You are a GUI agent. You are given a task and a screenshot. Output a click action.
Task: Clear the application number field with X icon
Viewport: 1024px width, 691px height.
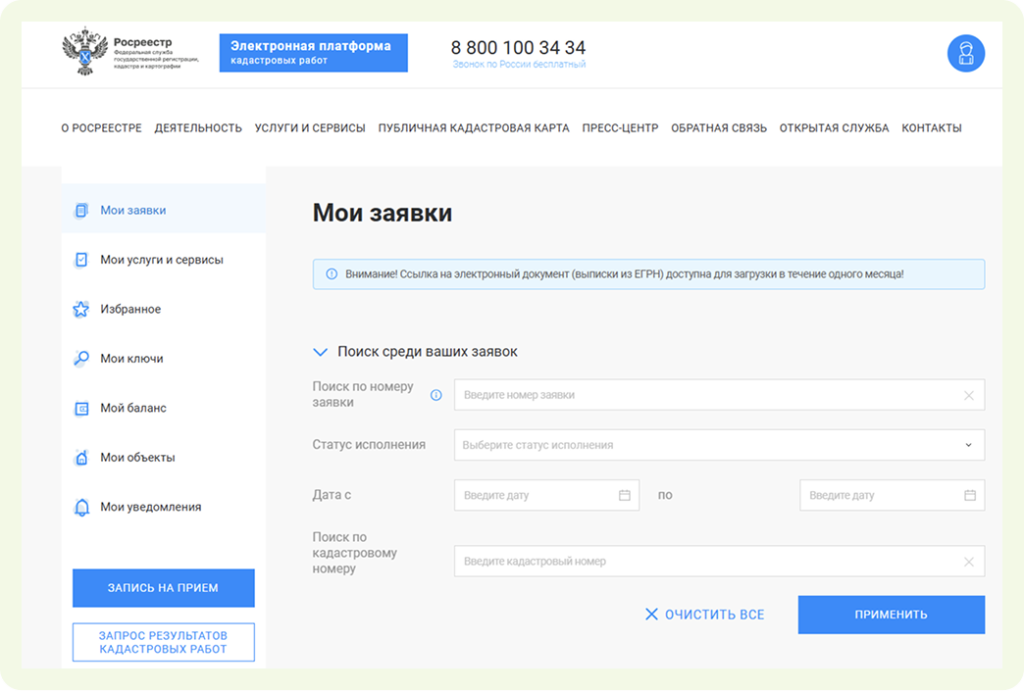pyautogui.click(x=968, y=395)
